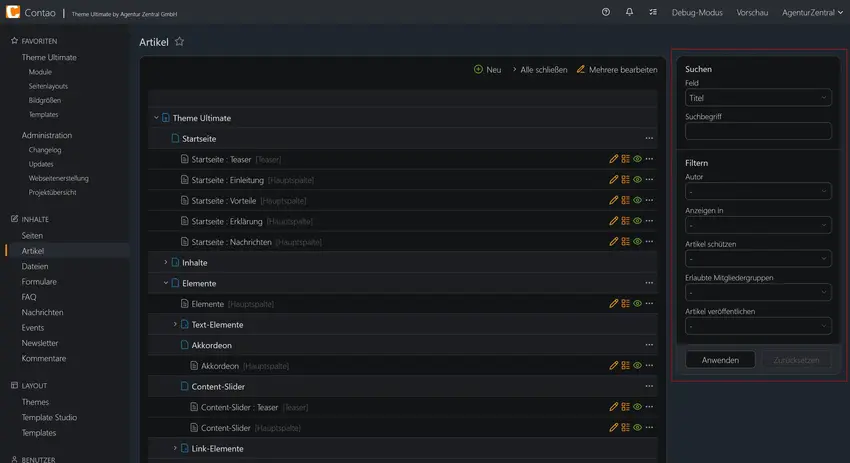This screenshot has height=463, width=850.
Task: Toggle visibility of Startseite : Nachrichten article
Action: [x=638, y=242]
